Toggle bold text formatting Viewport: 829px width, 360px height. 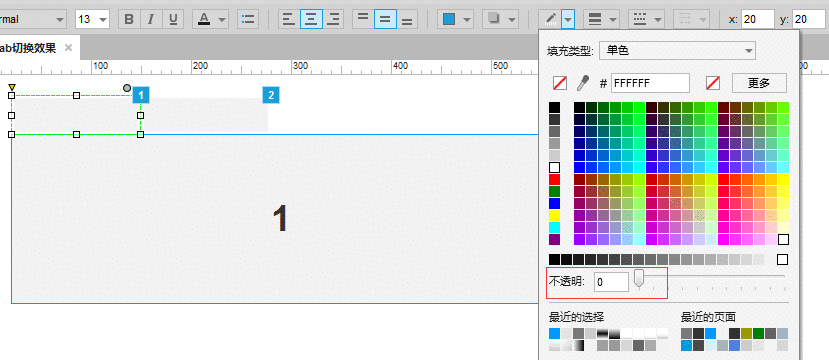click(129, 20)
